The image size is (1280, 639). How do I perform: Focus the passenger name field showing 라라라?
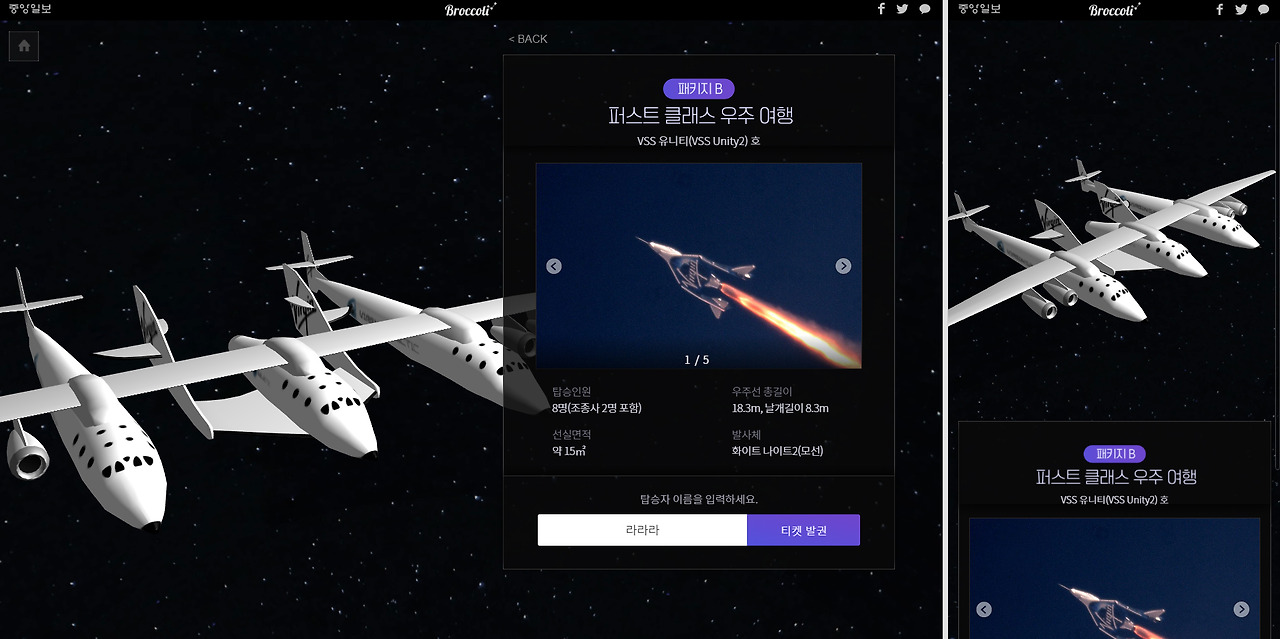click(642, 530)
